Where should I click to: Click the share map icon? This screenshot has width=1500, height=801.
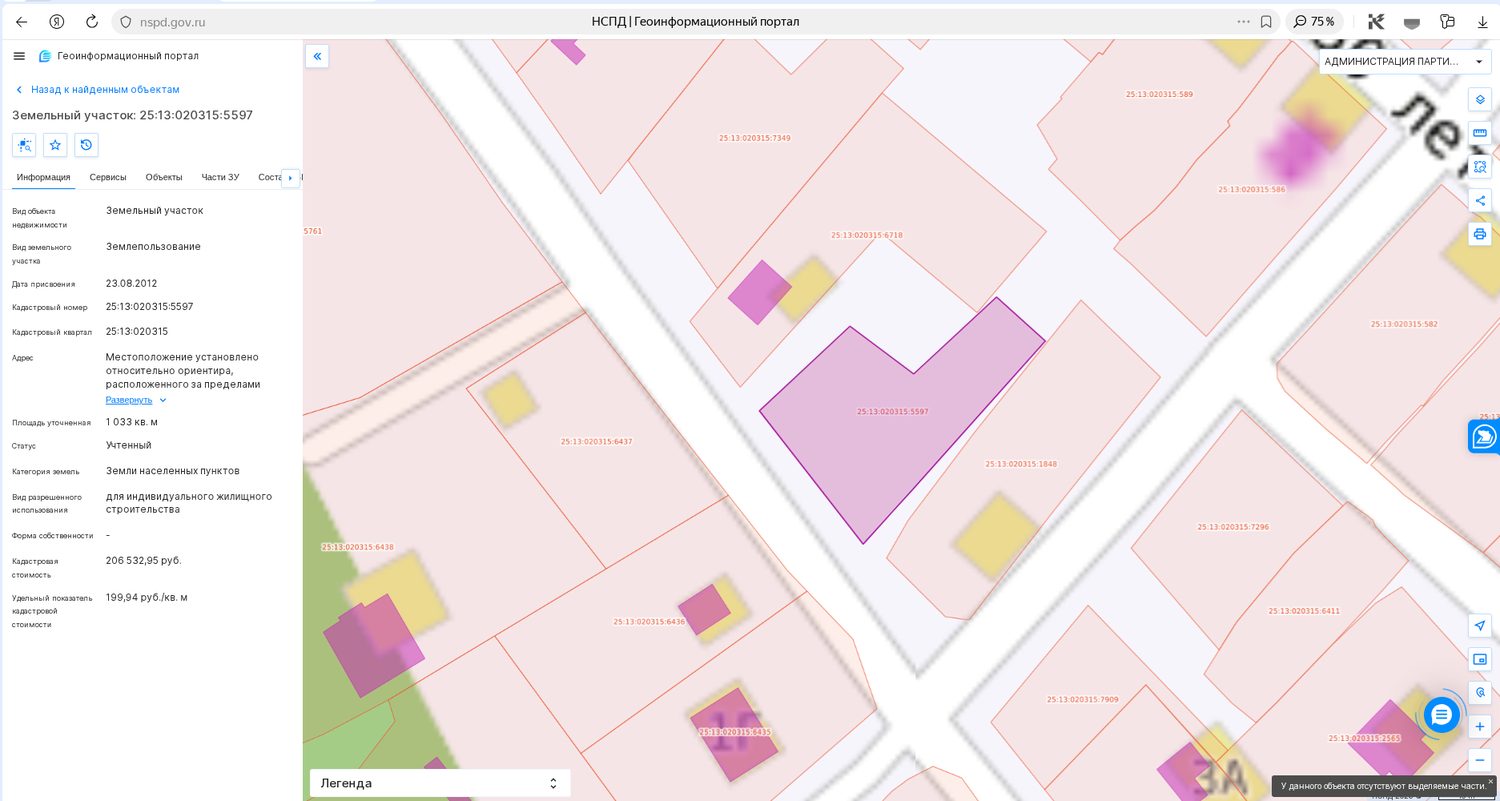click(1480, 201)
